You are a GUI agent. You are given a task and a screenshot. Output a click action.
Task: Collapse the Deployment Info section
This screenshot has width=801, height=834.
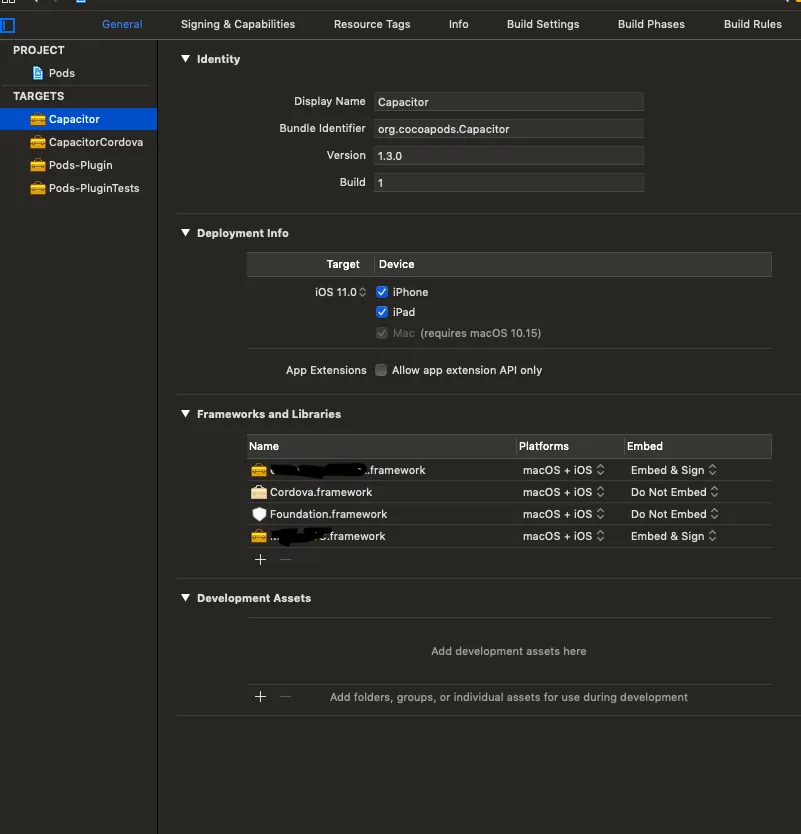point(185,232)
